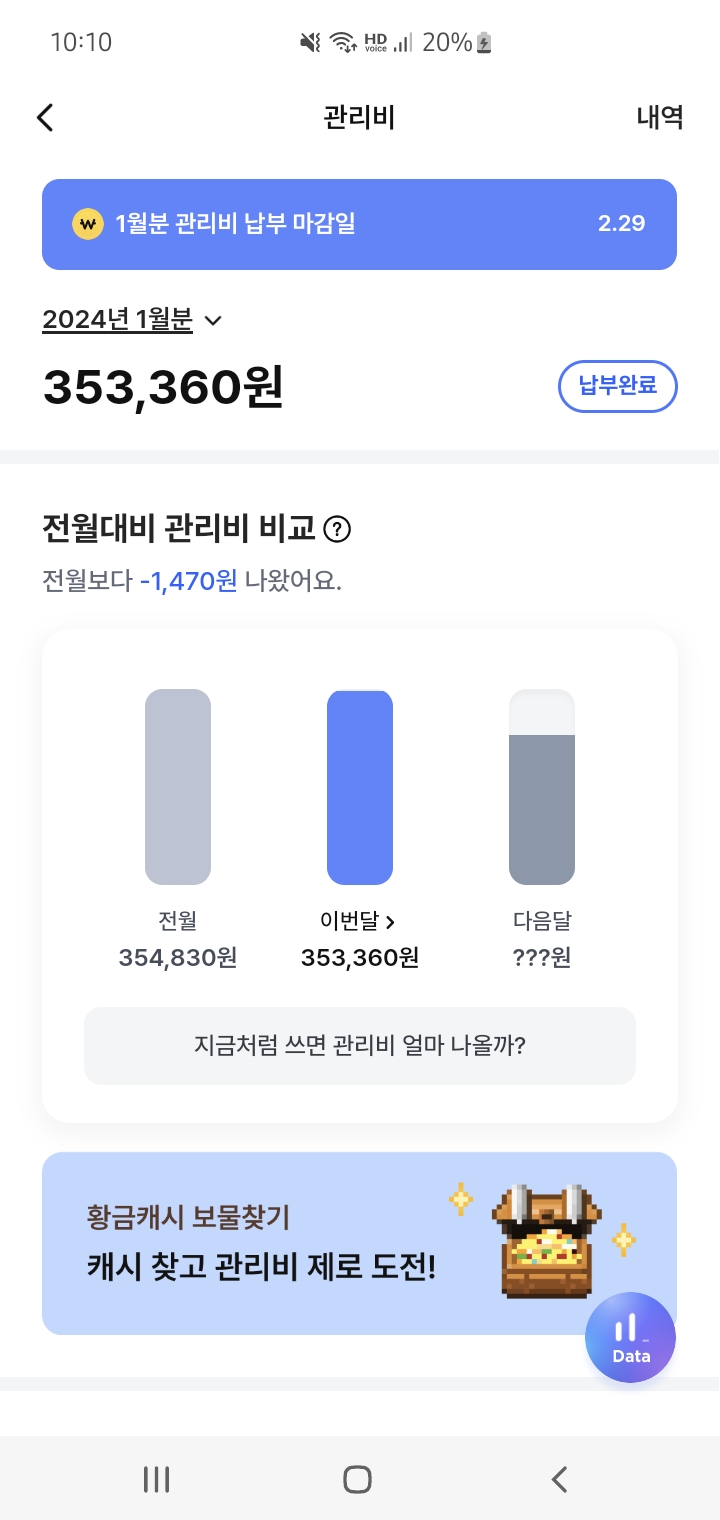This screenshot has height=1520, width=720.
Task: Tap the back arrow icon
Action: click(x=45, y=118)
